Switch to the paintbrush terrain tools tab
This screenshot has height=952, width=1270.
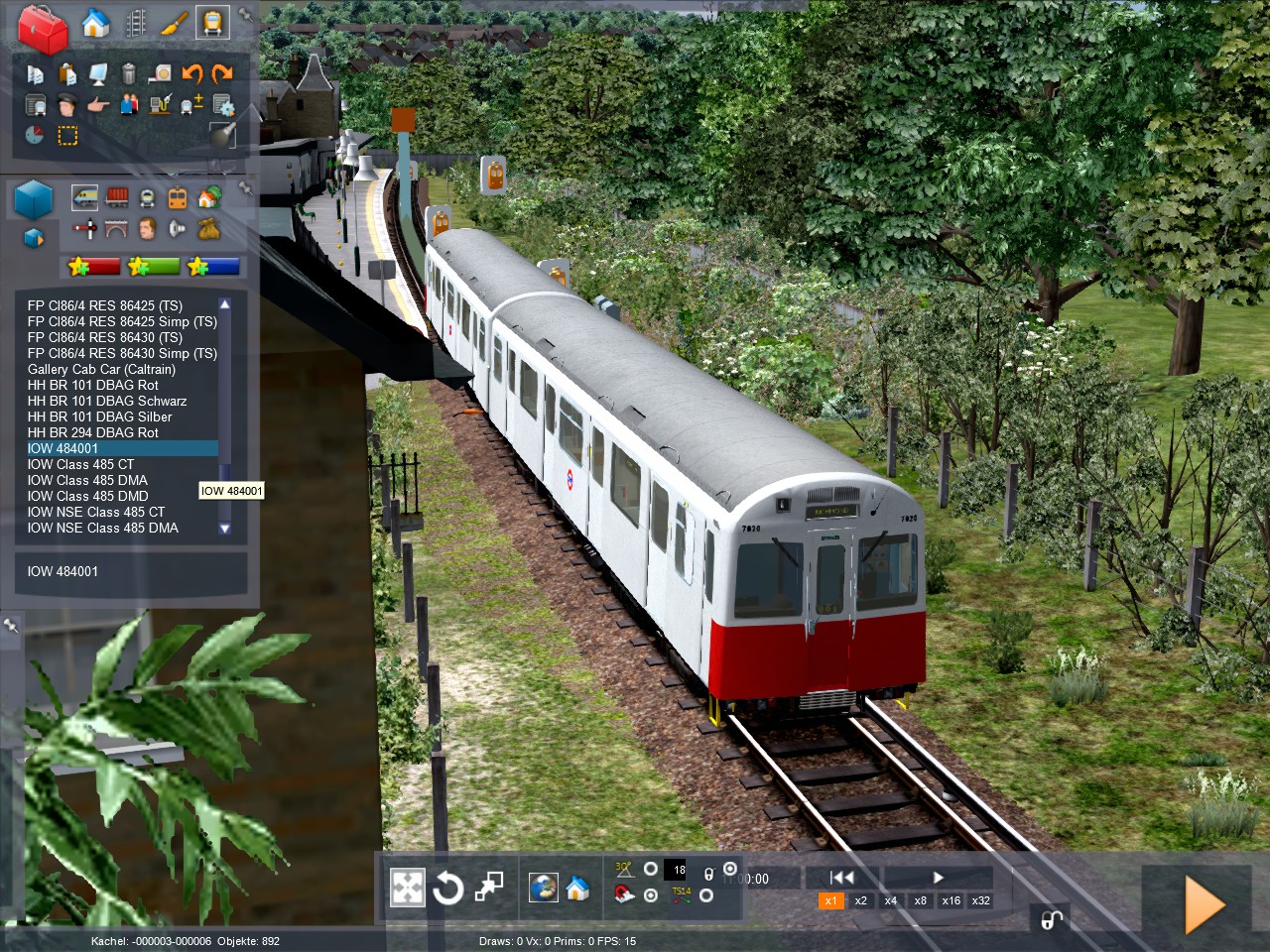174,23
